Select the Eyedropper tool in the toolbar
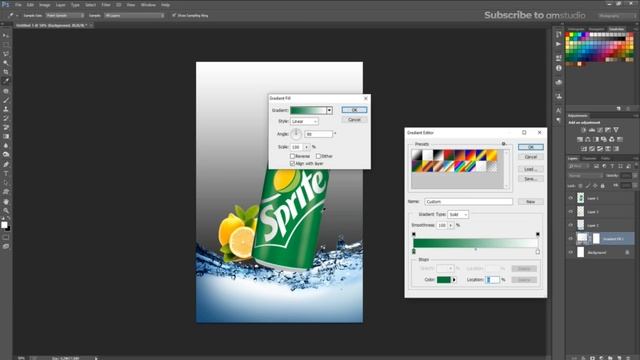The width and height of the screenshot is (640, 360). pos(6,81)
